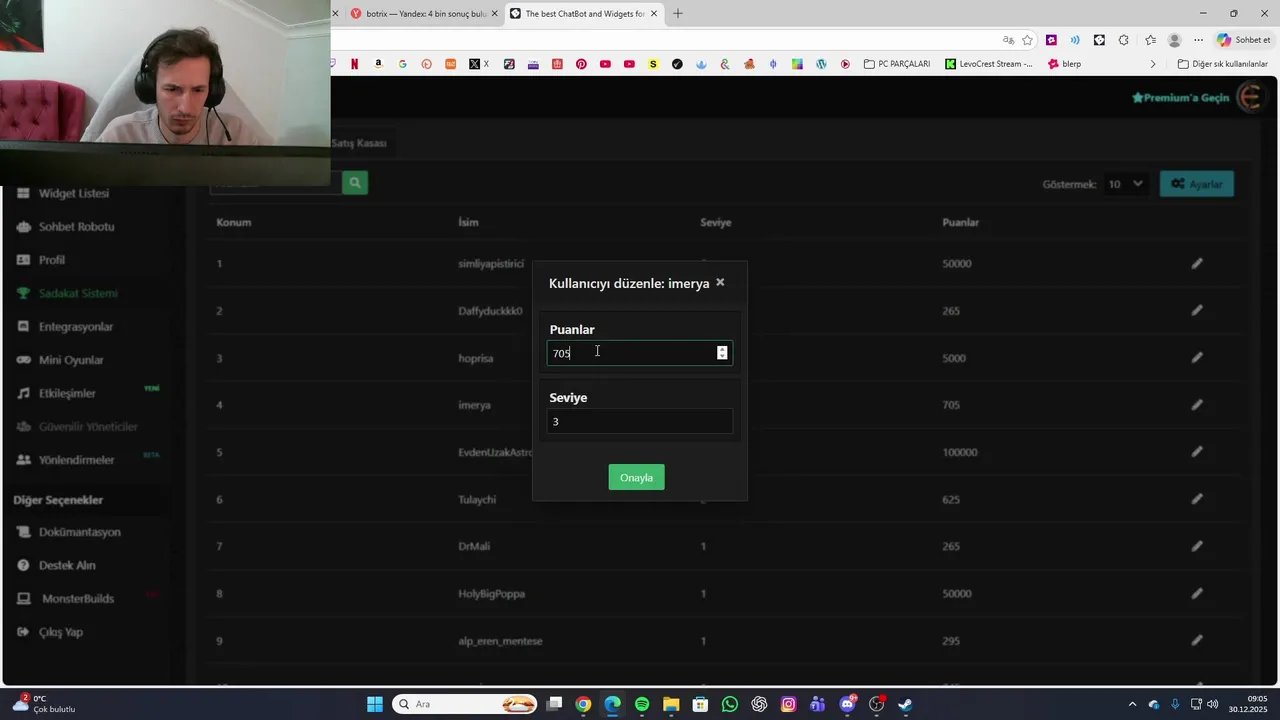Click the Seviye input field showing 3
This screenshot has width=1280, height=720.
pos(639,422)
